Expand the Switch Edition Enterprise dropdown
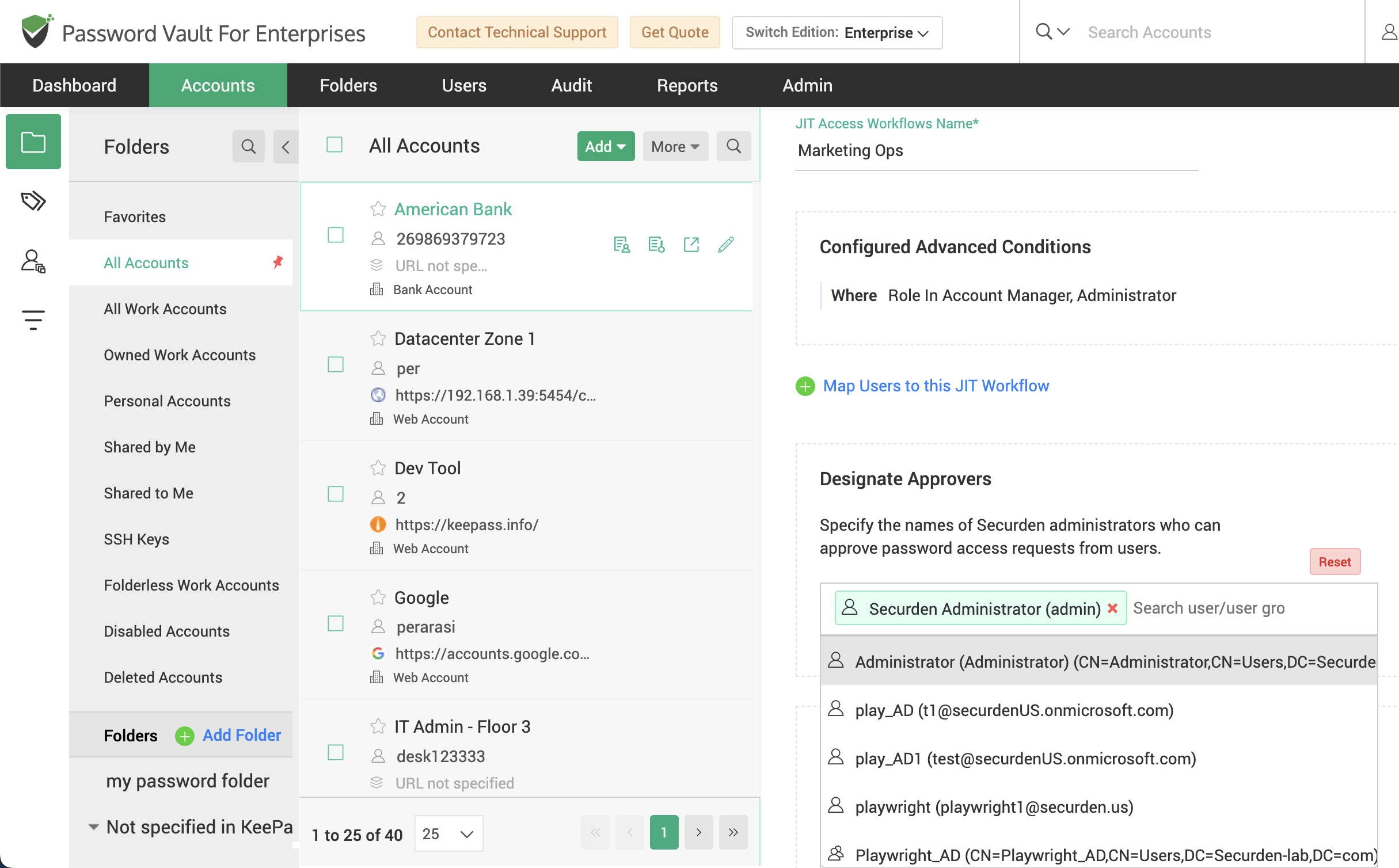Image resolution: width=1399 pixels, height=868 pixels. click(x=837, y=33)
